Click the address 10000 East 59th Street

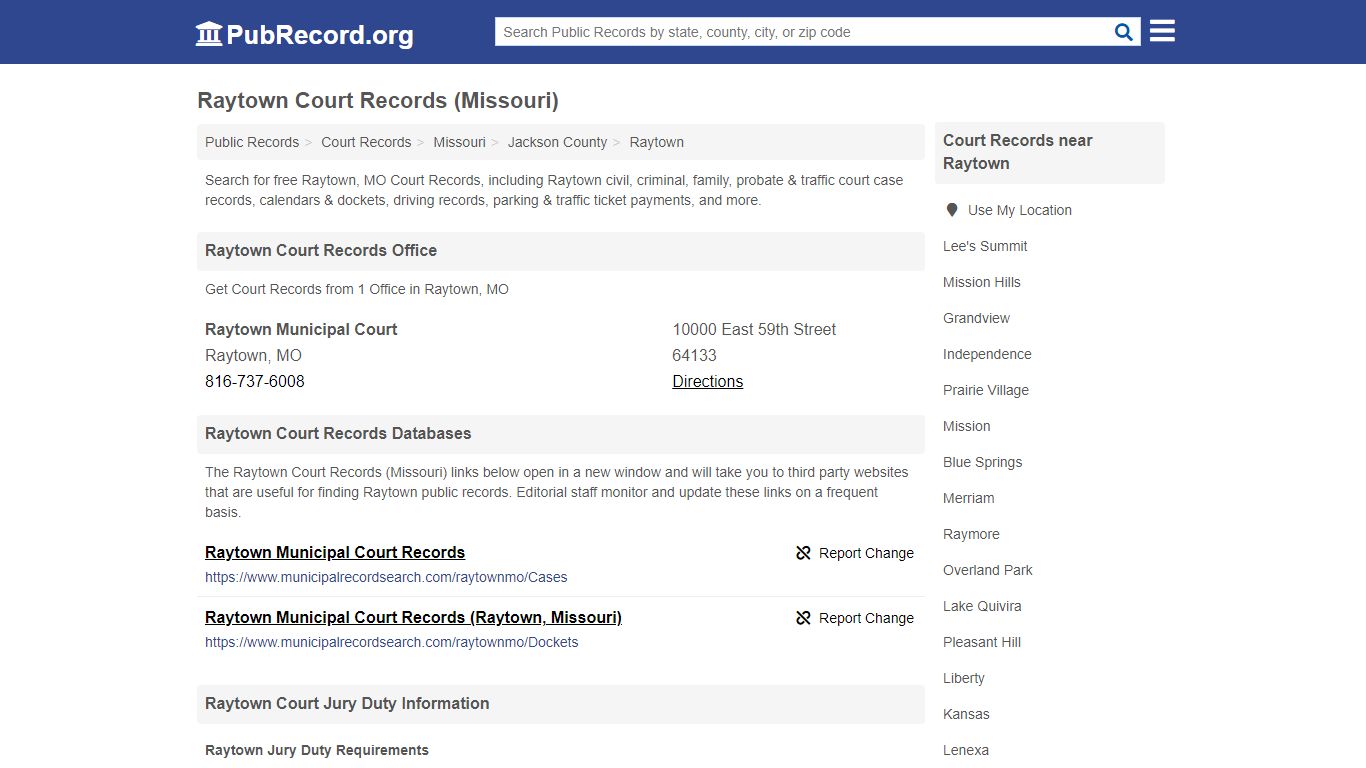tap(754, 329)
